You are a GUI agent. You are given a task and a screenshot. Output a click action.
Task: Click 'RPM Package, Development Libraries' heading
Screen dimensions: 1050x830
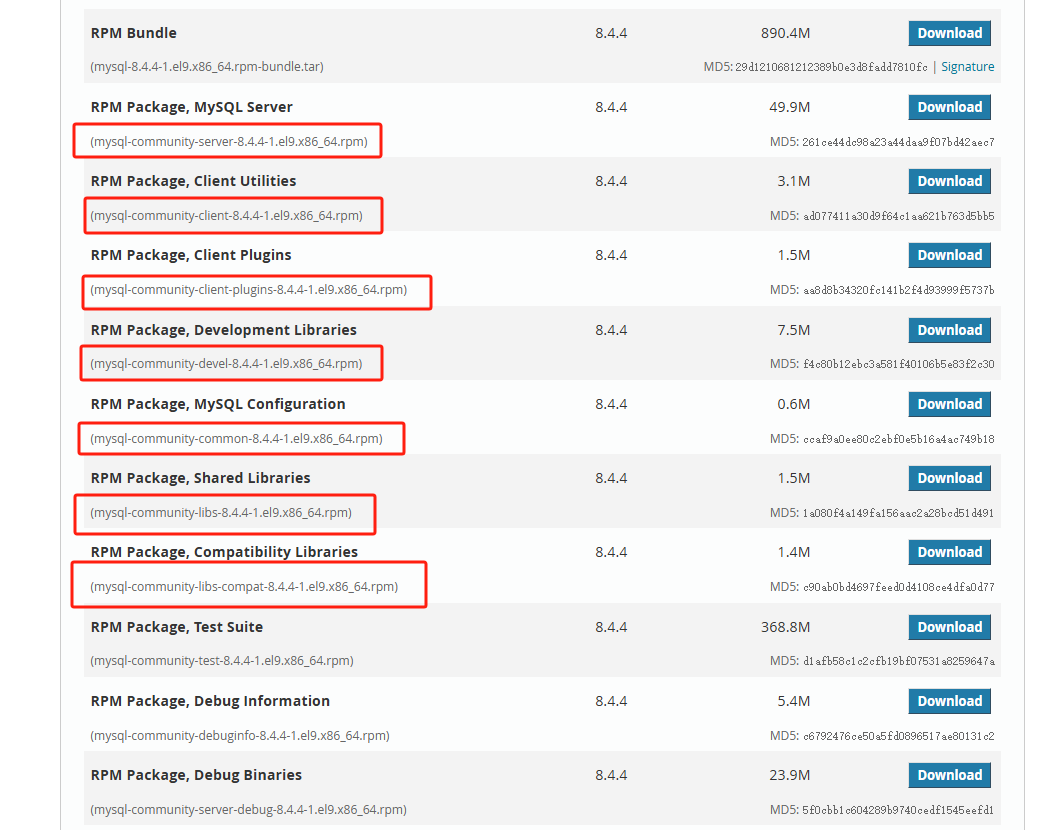[x=224, y=330]
